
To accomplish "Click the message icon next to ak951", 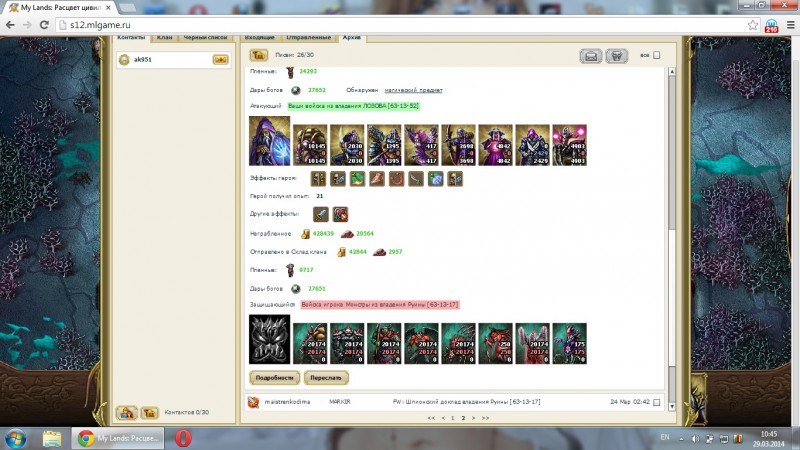I will click(220, 60).
